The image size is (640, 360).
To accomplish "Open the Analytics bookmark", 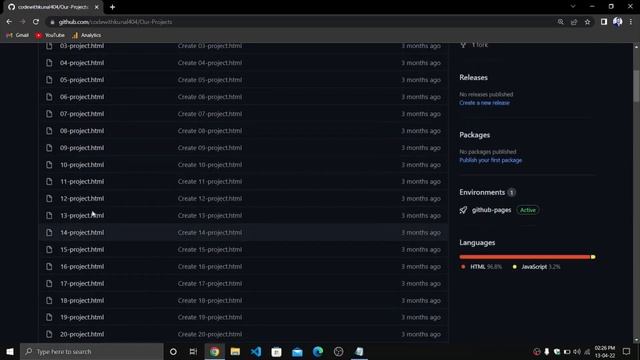I will point(87,36).
